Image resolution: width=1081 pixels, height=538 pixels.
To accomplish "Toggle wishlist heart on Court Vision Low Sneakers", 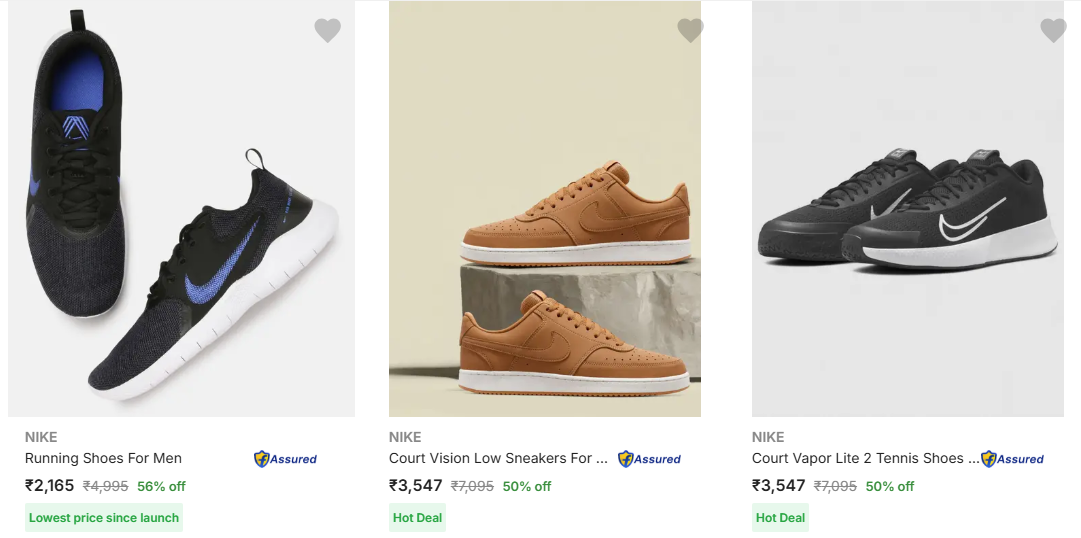I will tap(690, 31).
